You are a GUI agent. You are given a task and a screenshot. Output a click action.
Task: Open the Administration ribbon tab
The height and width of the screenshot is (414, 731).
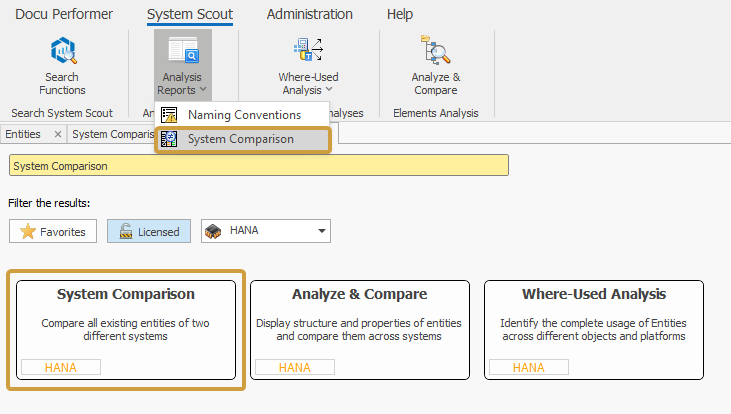point(309,14)
